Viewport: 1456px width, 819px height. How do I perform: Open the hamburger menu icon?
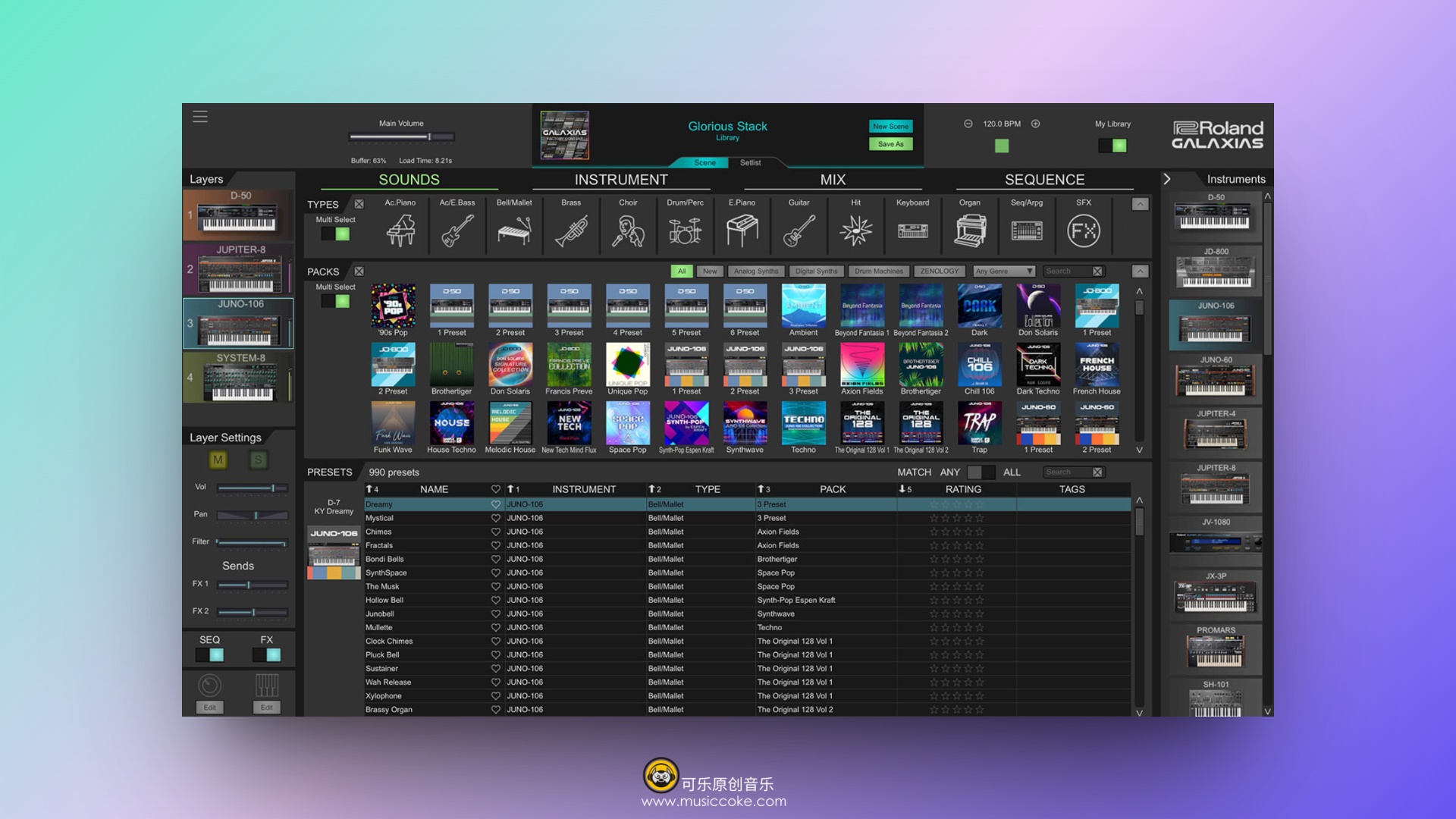coord(200,117)
